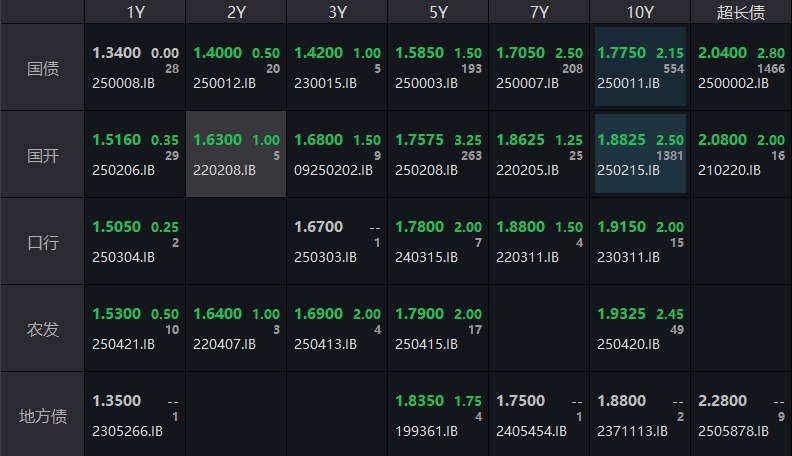Image resolution: width=792 pixels, height=456 pixels.
Task: Open the 口行 7Y cell 220311.IB
Action: (x=539, y=241)
